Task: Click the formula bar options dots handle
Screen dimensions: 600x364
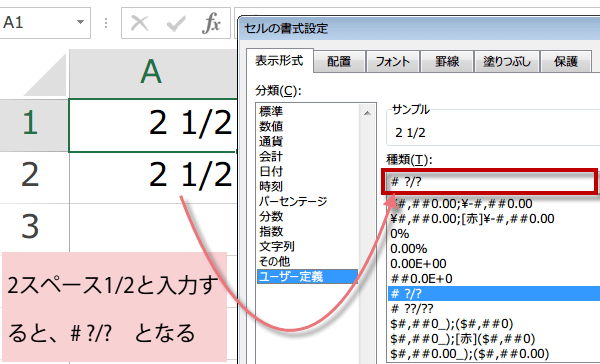Action: 106,24
